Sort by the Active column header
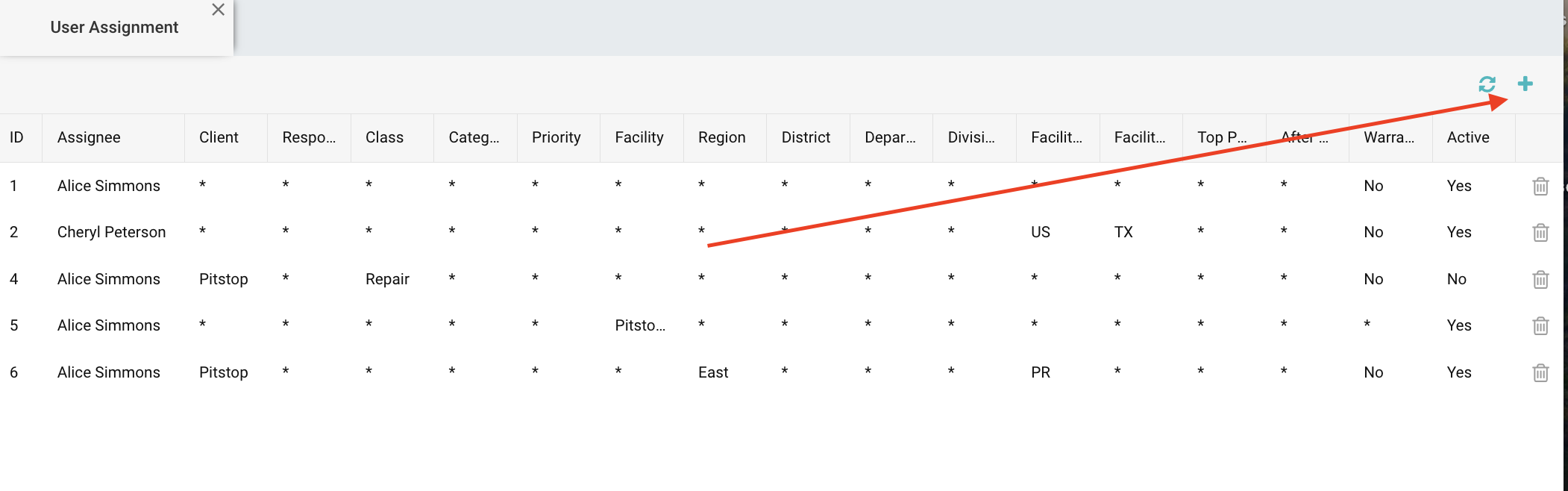Image resolution: width=1568 pixels, height=491 pixels. pos(1467,137)
